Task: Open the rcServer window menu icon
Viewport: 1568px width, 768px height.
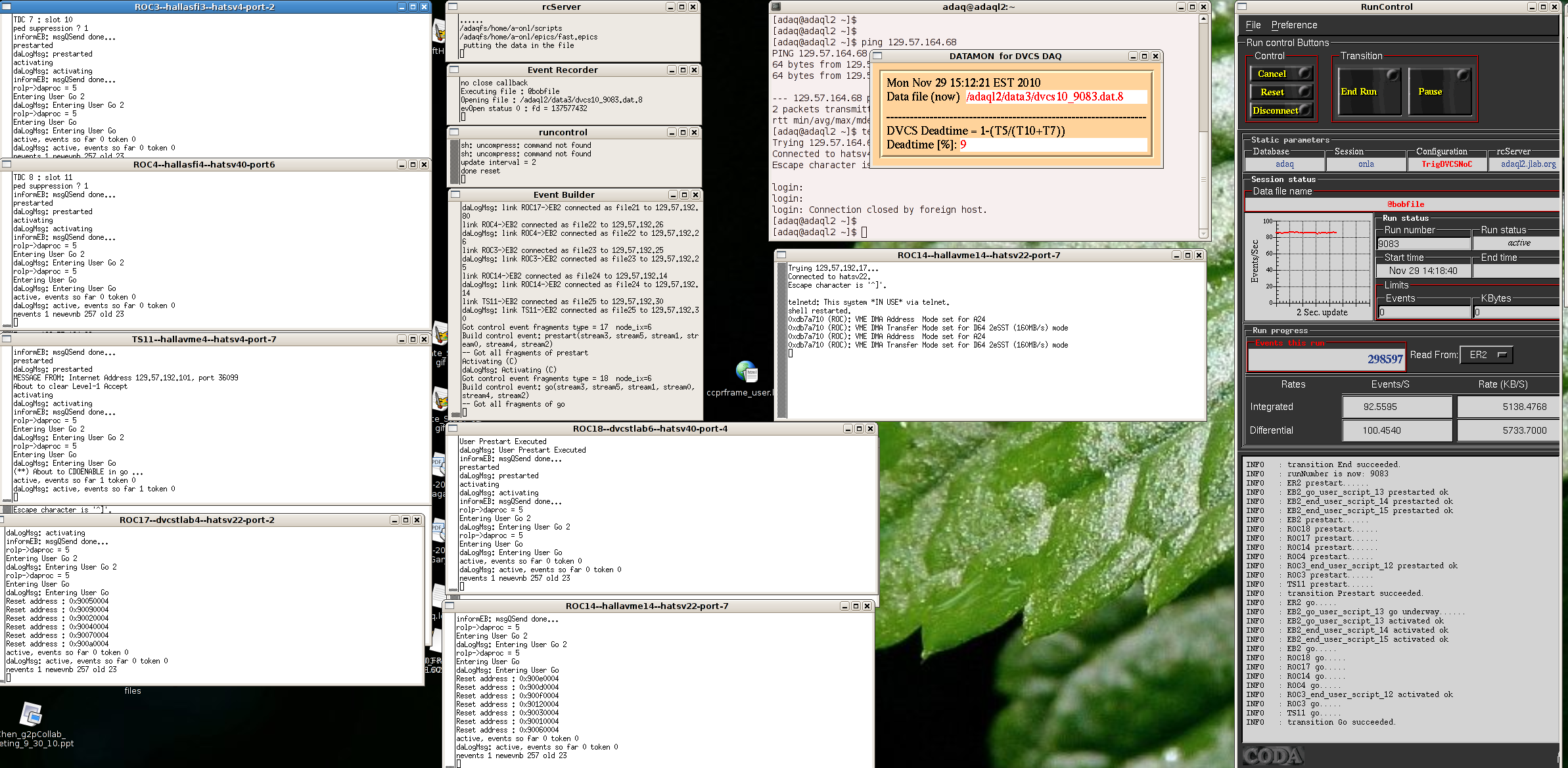Action: (x=453, y=7)
